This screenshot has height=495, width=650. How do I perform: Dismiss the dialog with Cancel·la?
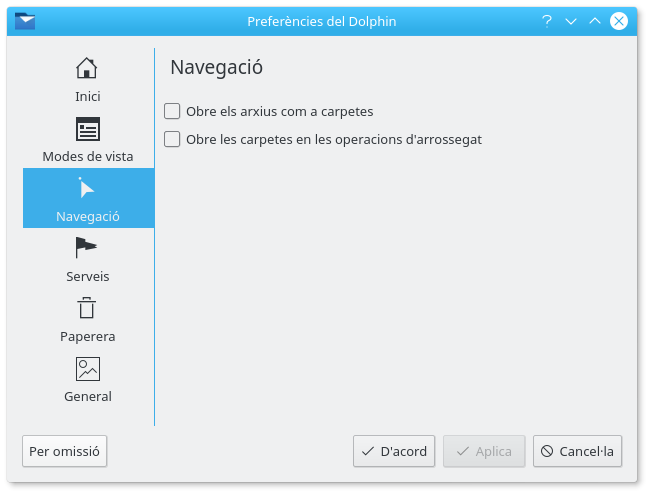click(x=578, y=451)
